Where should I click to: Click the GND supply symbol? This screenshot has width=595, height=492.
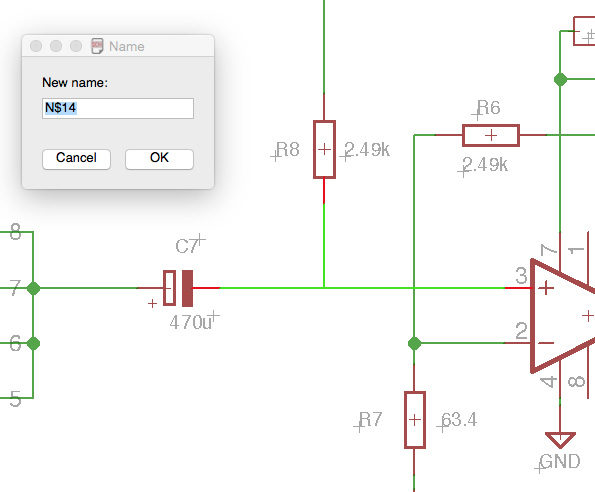560,440
